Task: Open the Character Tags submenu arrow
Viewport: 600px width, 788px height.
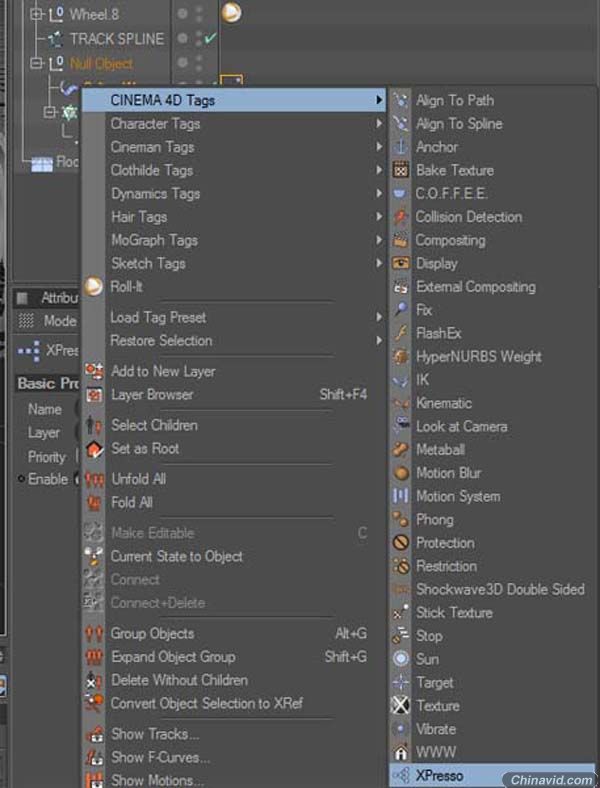Action: pyautogui.click(x=379, y=123)
